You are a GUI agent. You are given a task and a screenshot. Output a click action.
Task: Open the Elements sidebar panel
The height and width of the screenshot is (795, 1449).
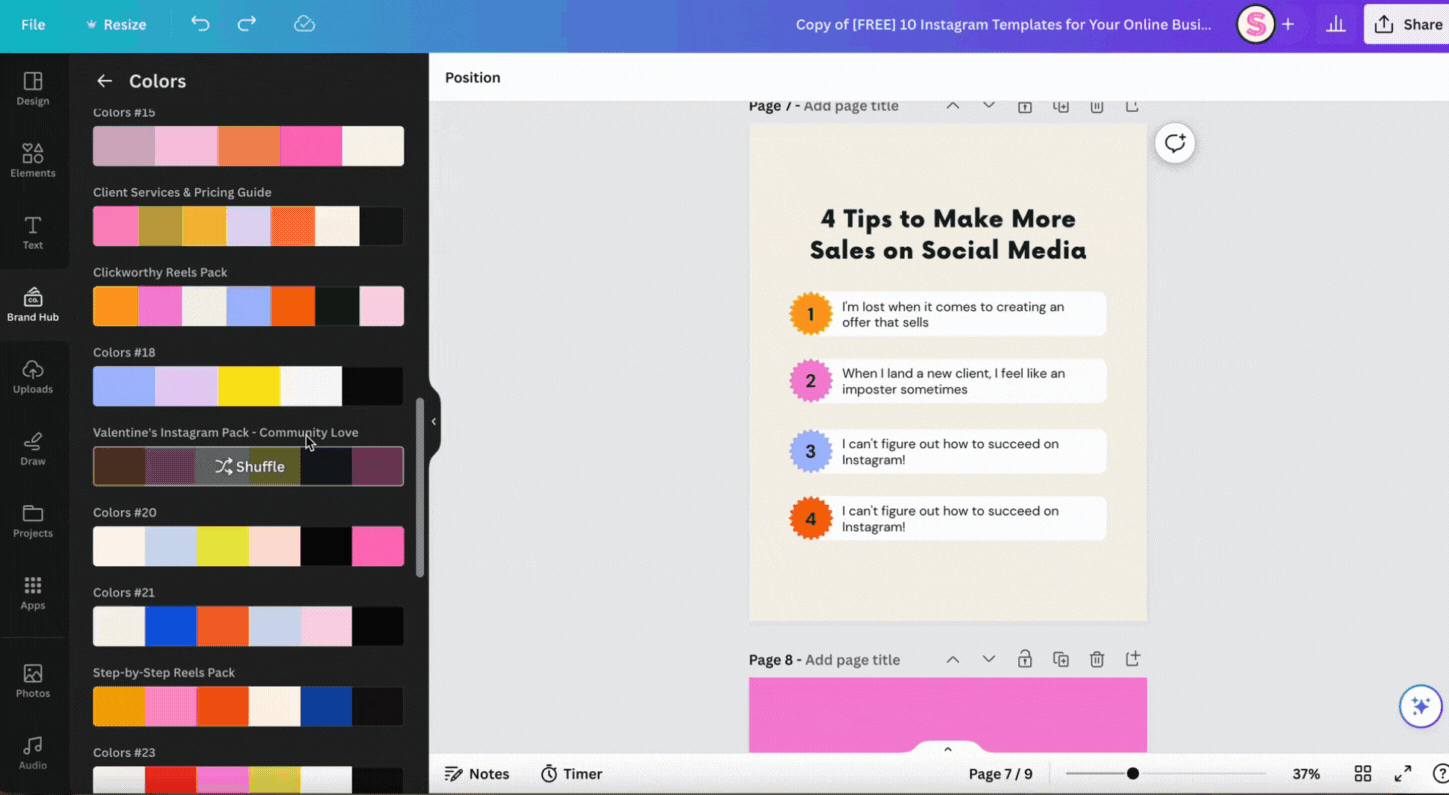[x=33, y=160]
